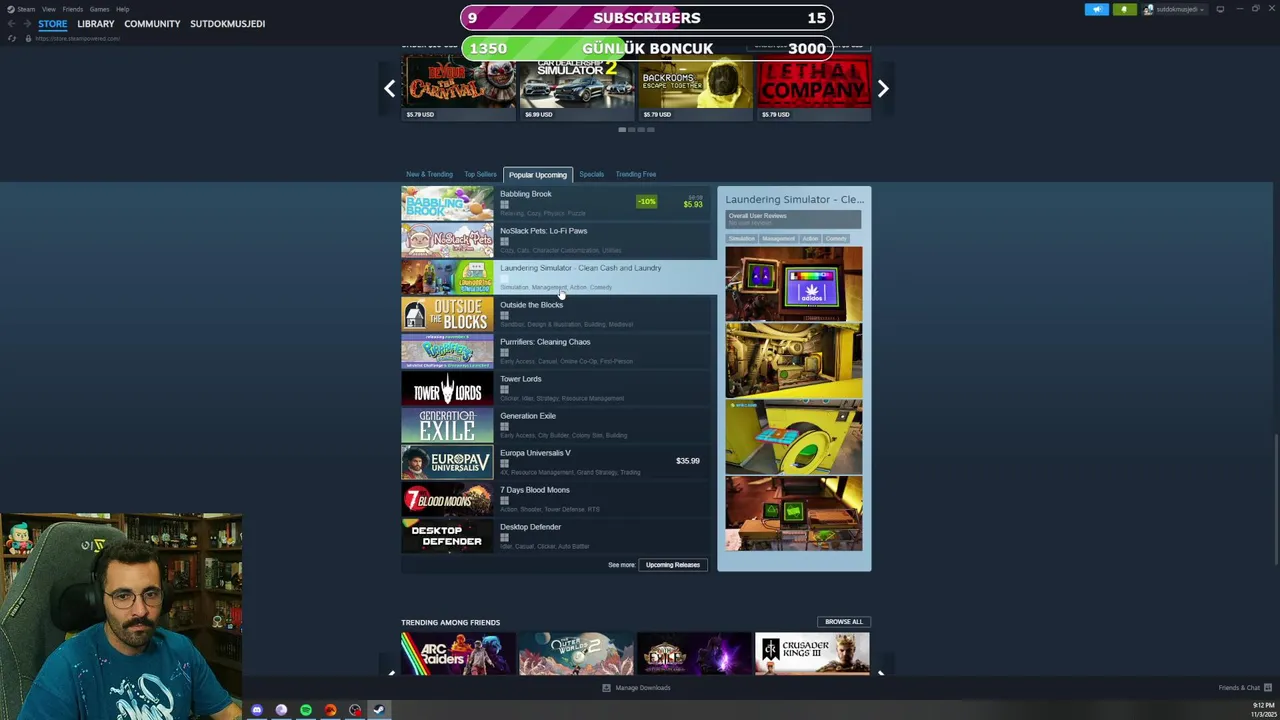The height and width of the screenshot is (720, 1280).
Task: Click the ARC Raiders thumbnail
Action: point(458,653)
